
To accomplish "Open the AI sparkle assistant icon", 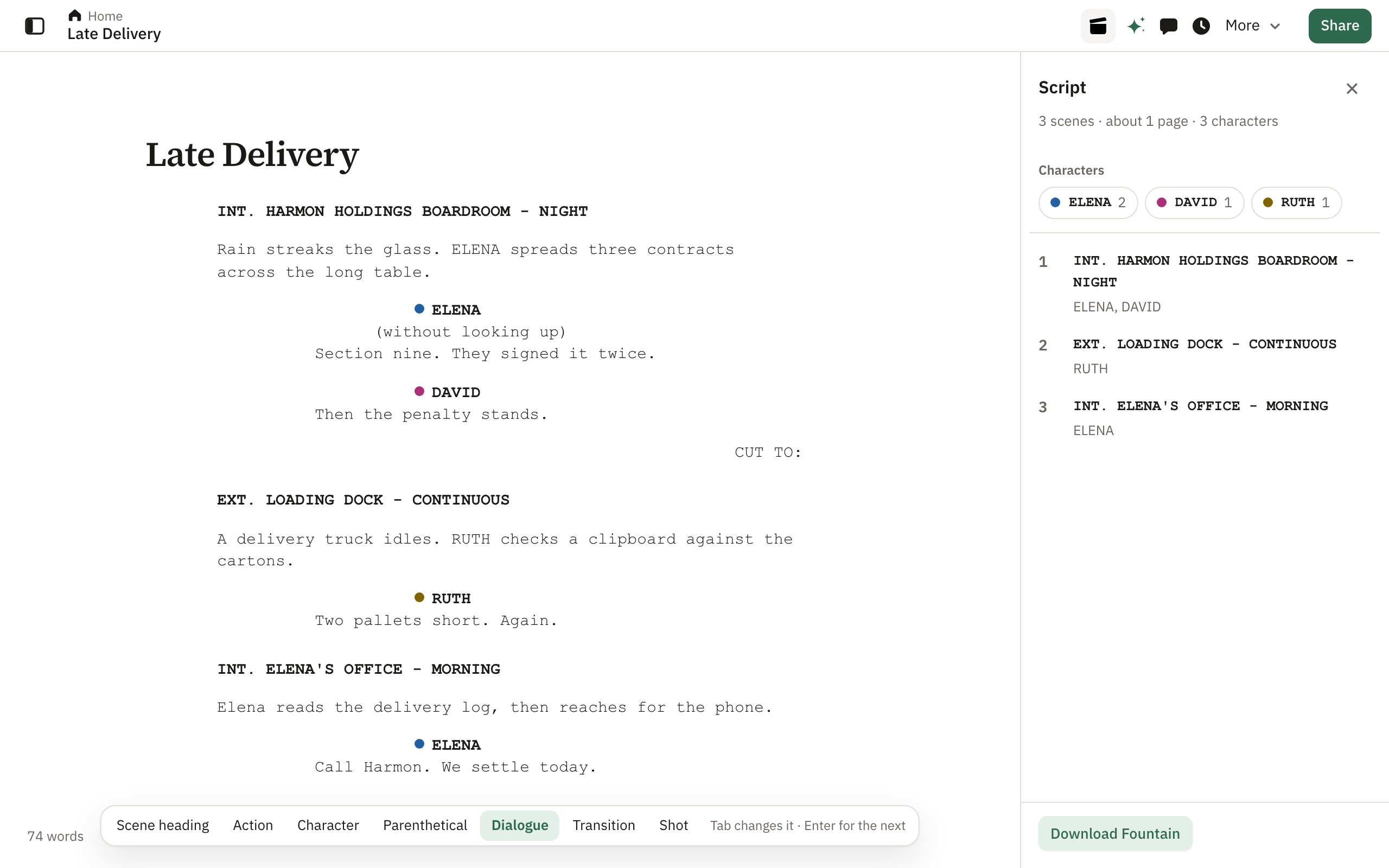I will click(x=1135, y=26).
